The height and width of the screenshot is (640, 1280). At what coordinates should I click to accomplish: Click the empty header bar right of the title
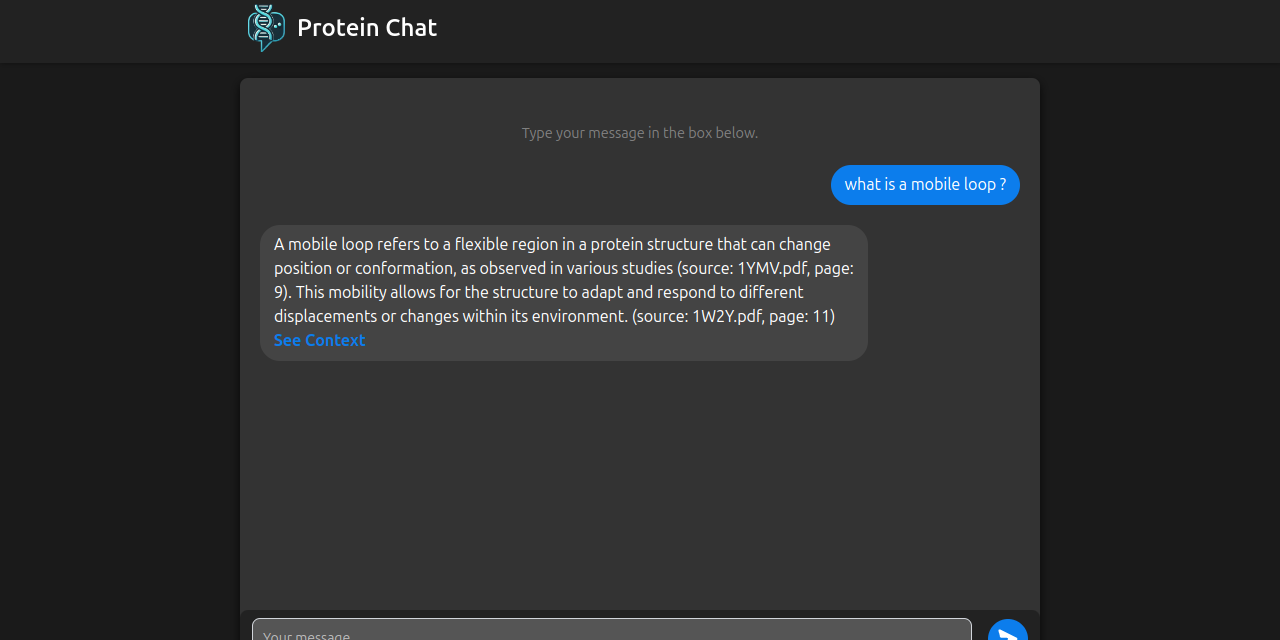pyautogui.click(x=800, y=30)
